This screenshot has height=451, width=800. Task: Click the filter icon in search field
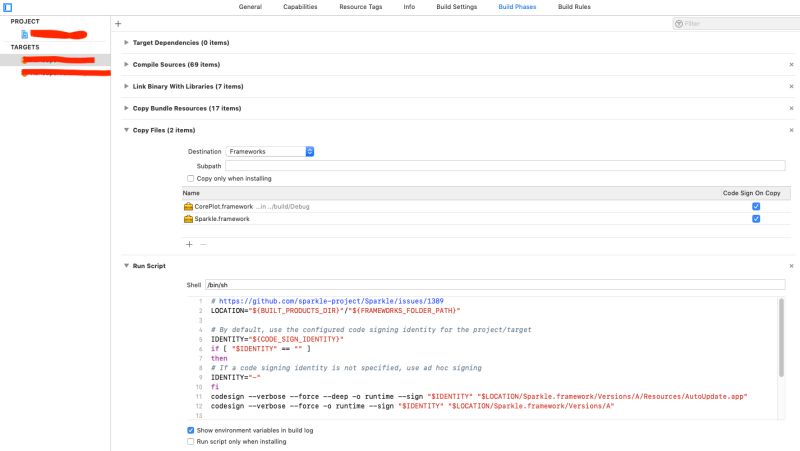[679, 23]
